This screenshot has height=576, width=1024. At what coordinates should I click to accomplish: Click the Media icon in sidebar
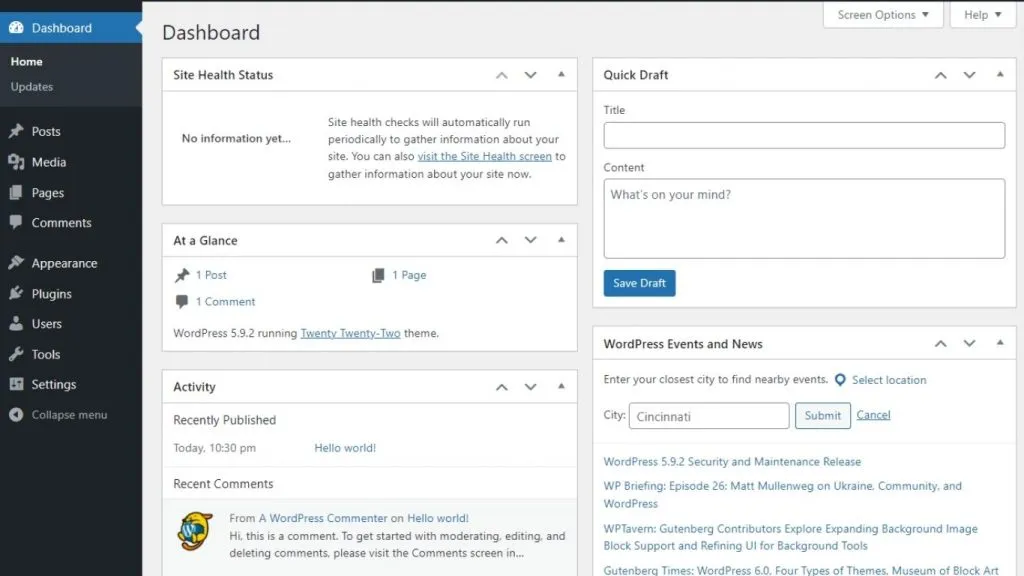click(x=16, y=162)
